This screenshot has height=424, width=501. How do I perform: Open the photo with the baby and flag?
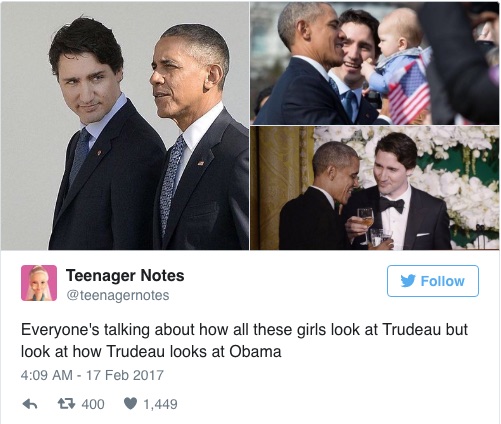375,63
